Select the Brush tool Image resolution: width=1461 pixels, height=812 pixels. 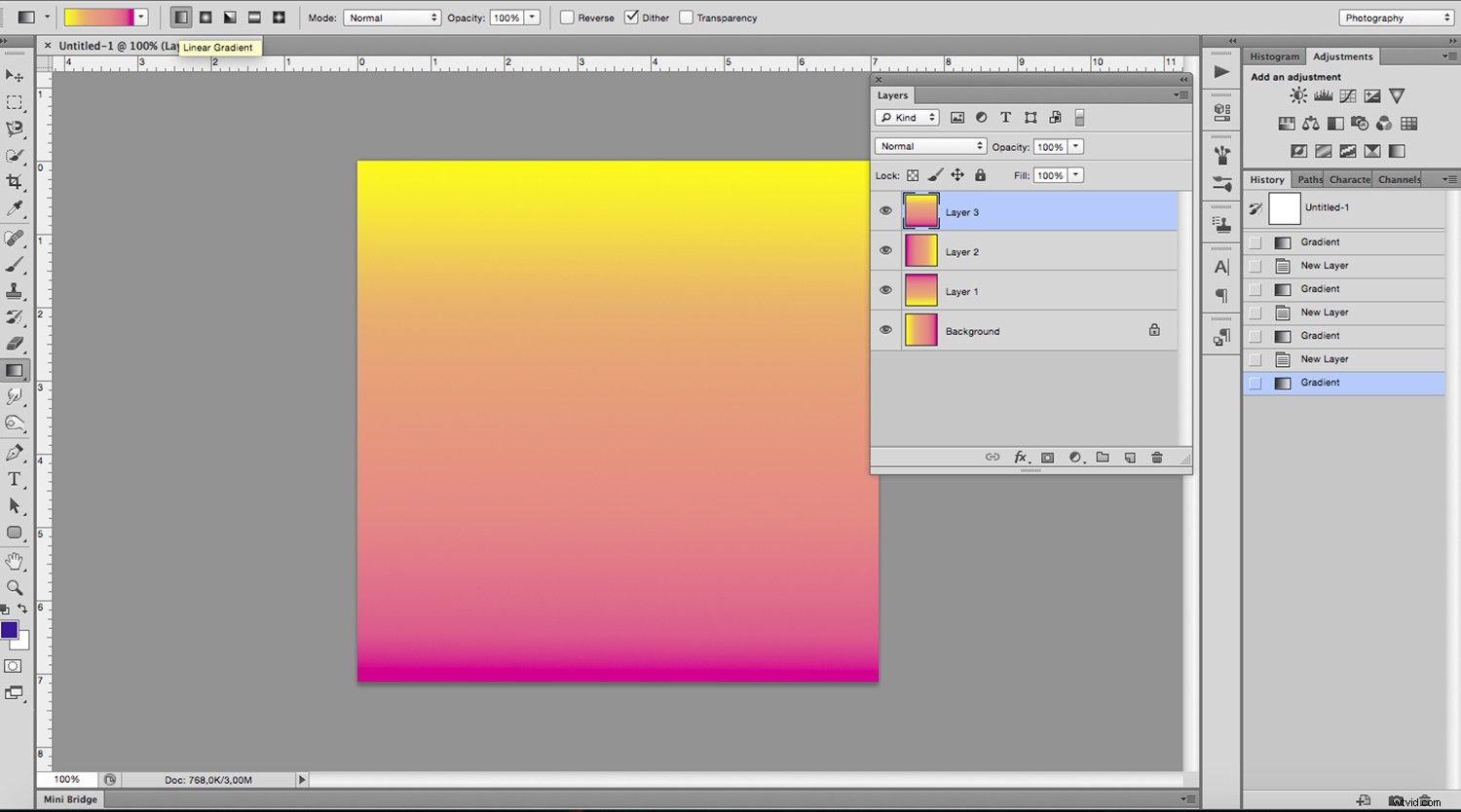tap(15, 264)
